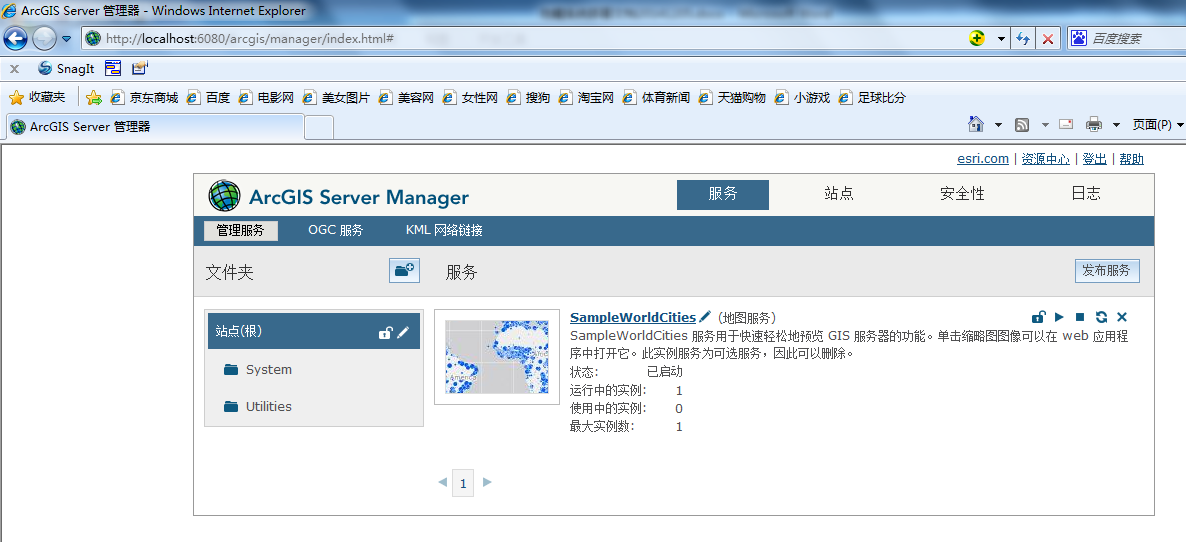The image size is (1186, 542).
Task: Click the ArcGIS globe logo
Action: (x=225, y=196)
